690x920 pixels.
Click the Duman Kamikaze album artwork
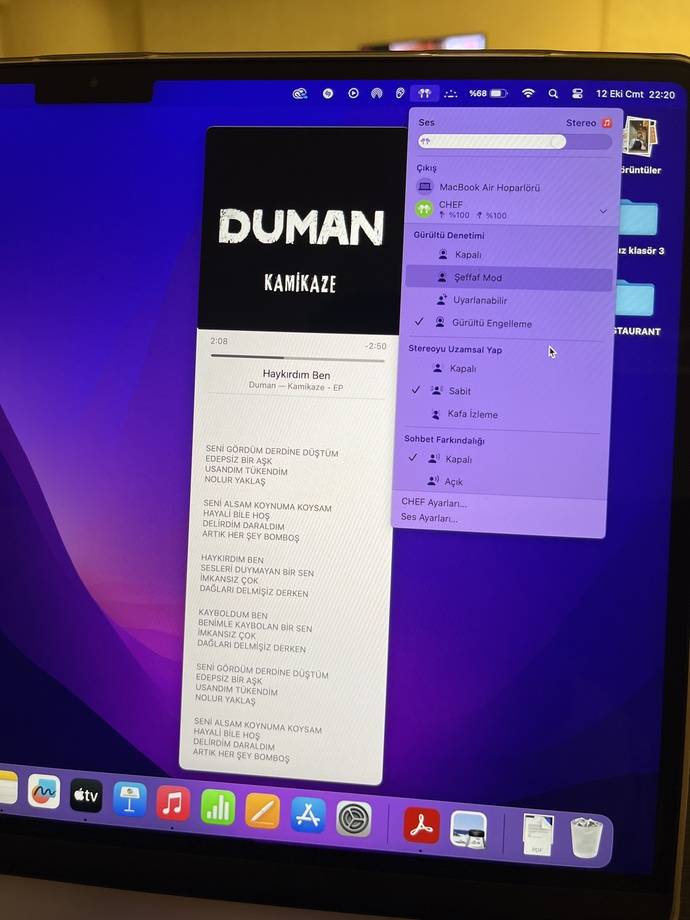[303, 229]
